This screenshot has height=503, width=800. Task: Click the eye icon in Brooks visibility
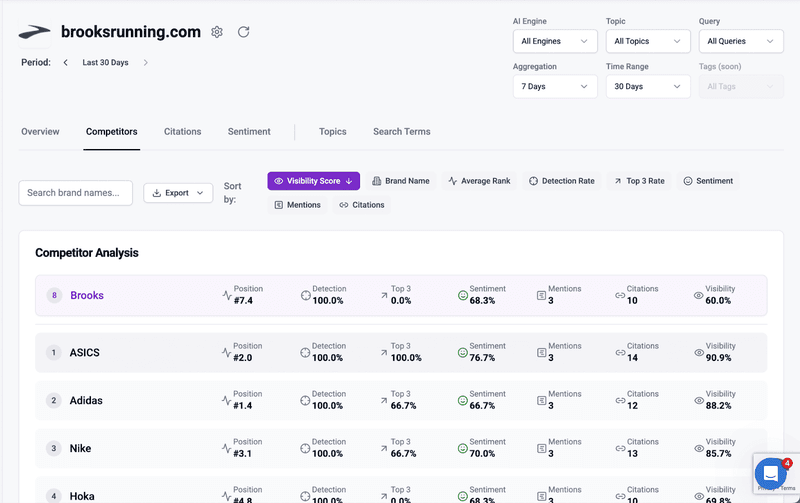point(698,296)
